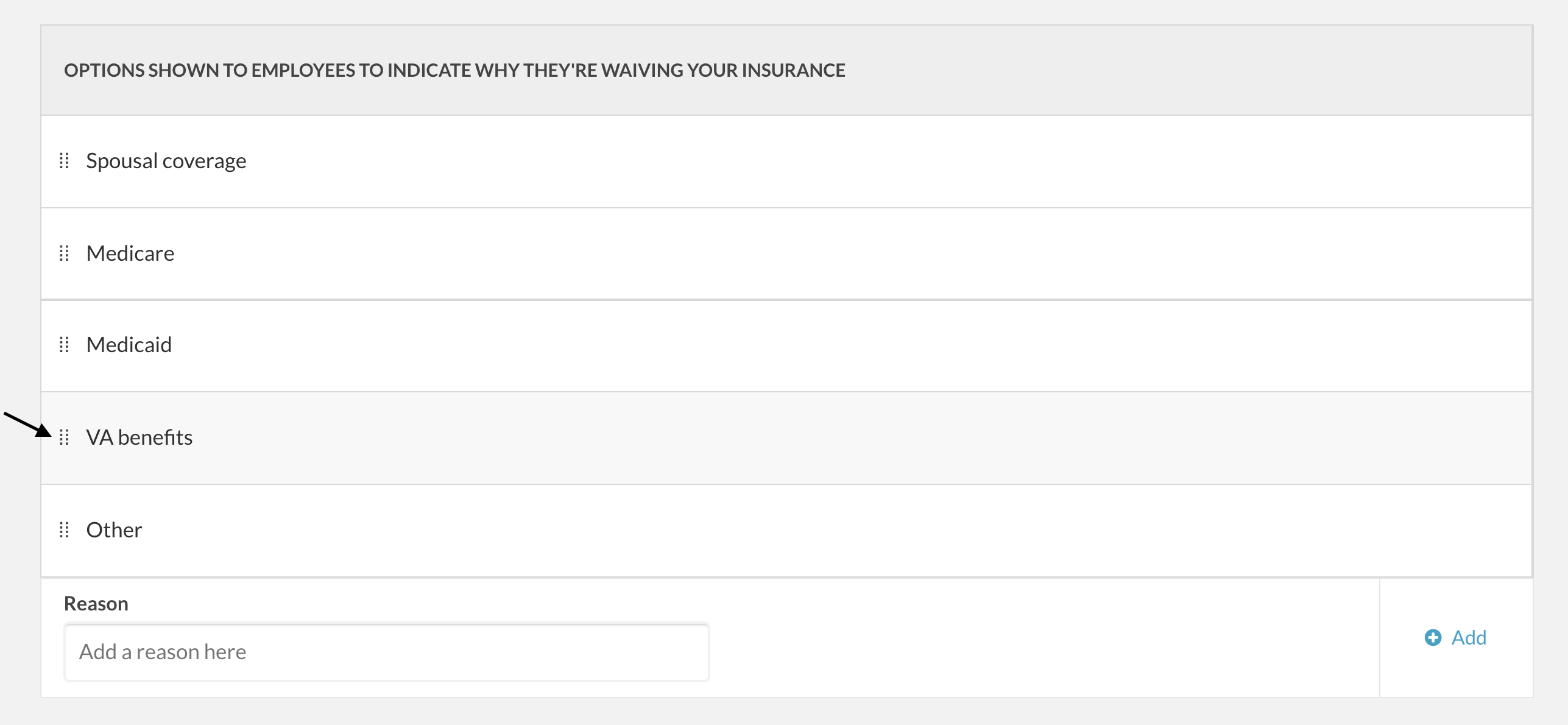Click the black annotation arrow
The width and height of the screenshot is (1568, 725).
coord(27,425)
